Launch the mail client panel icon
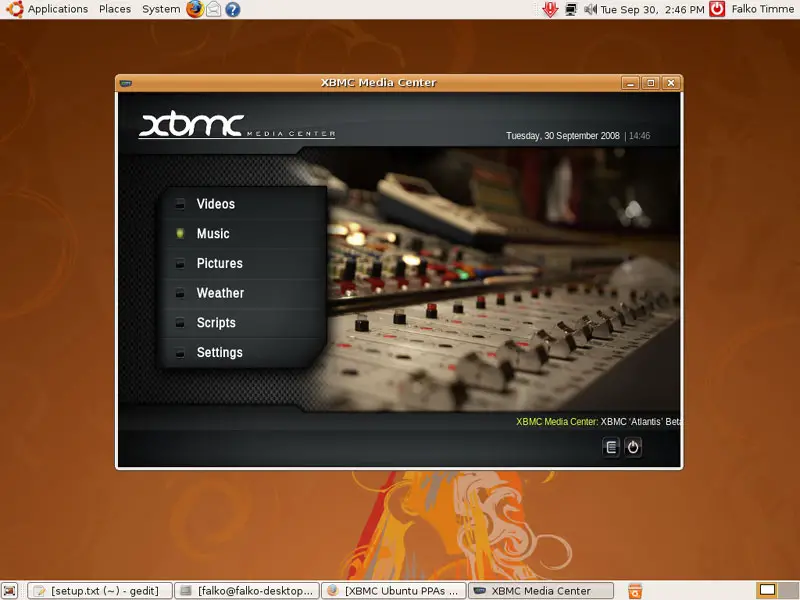Viewport: 800px width, 600px height. tap(214, 9)
